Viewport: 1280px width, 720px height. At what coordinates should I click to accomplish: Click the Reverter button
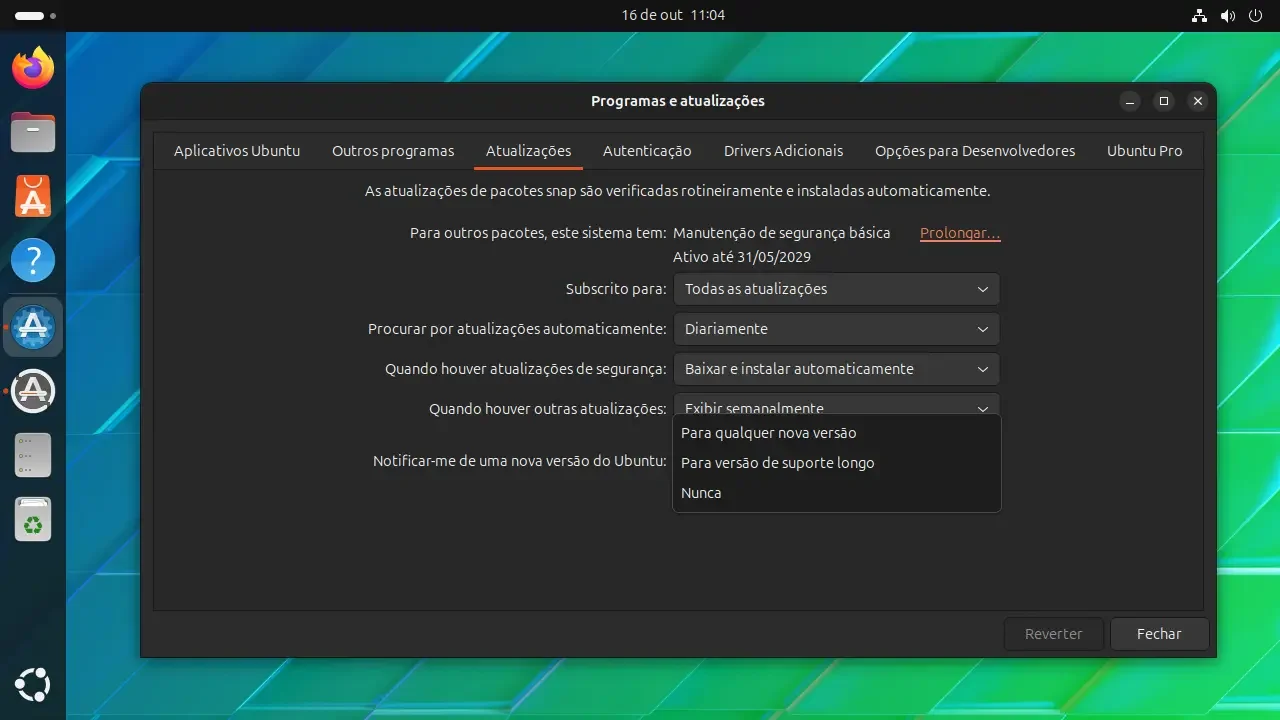(x=1054, y=634)
